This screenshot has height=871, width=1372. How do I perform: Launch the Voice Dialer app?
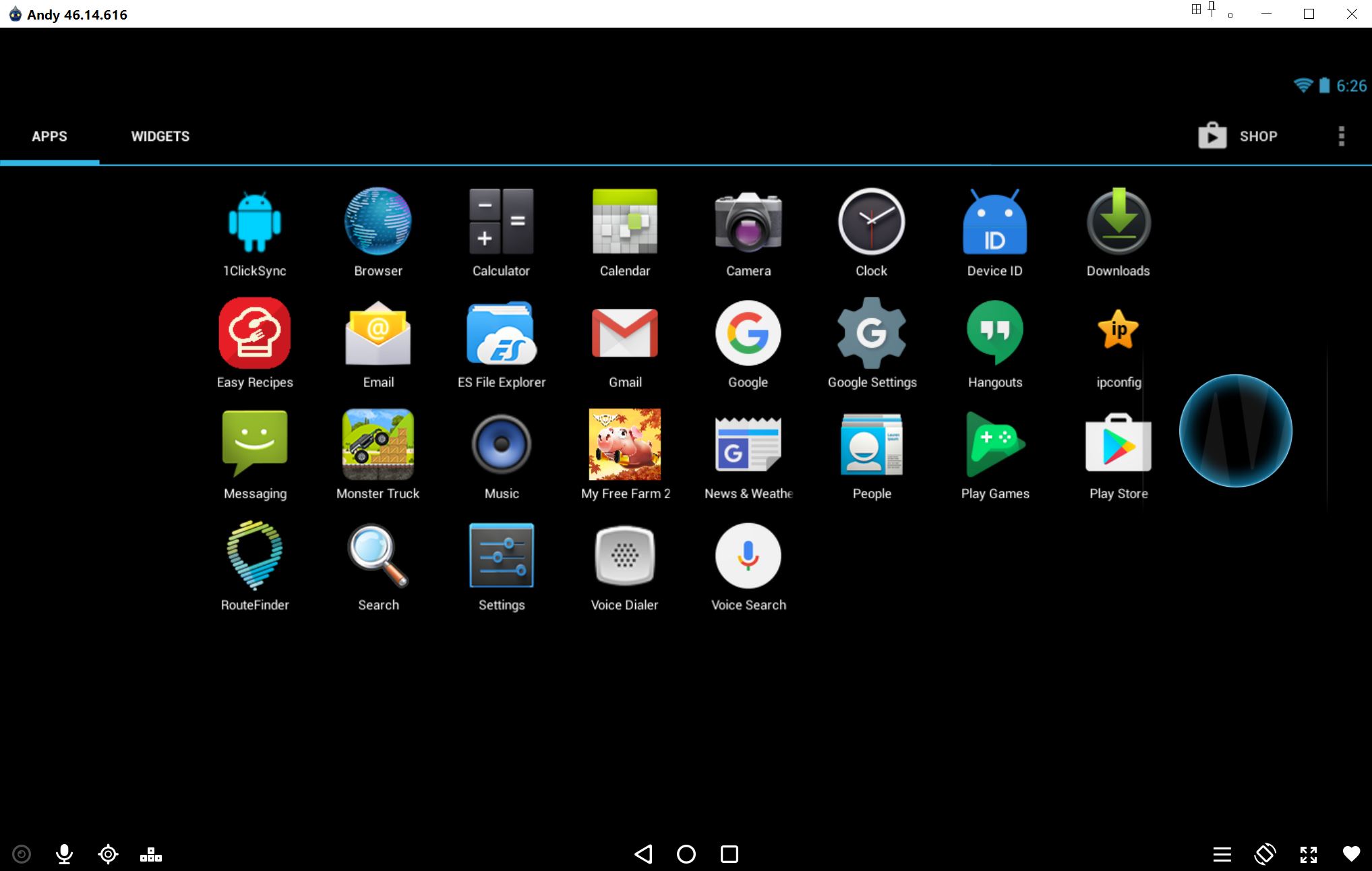pyautogui.click(x=625, y=566)
